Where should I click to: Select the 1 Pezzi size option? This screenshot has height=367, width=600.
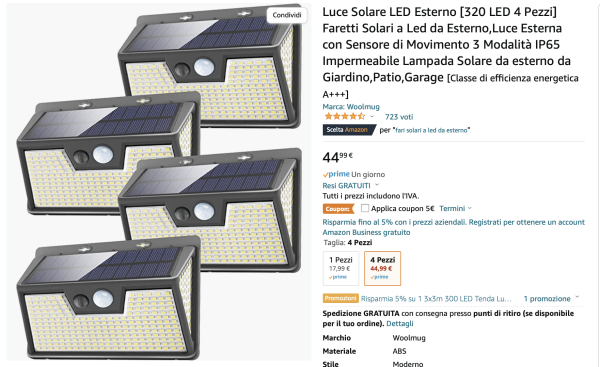(x=341, y=268)
